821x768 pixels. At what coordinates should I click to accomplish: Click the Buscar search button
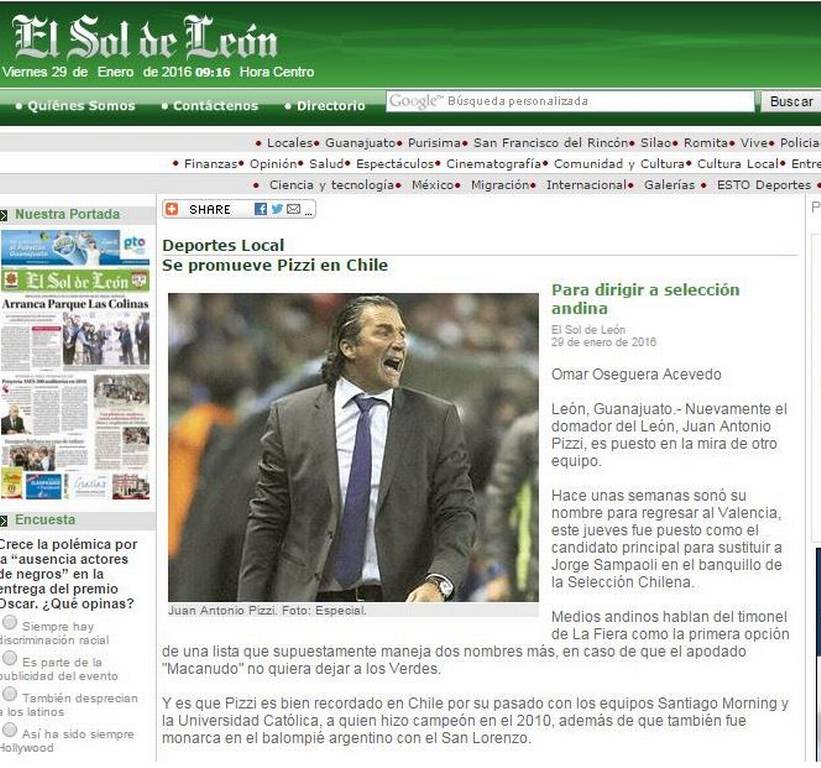(791, 102)
